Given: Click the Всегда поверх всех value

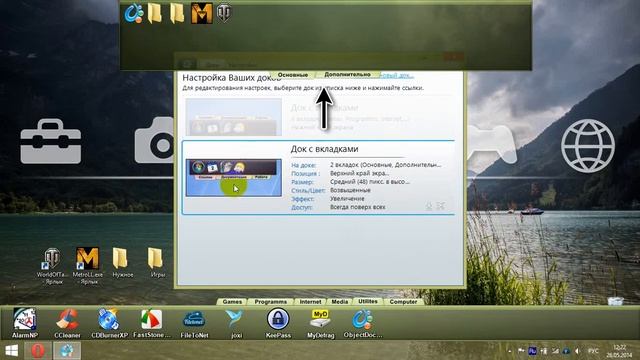Looking at the screenshot, I should click(358, 207).
